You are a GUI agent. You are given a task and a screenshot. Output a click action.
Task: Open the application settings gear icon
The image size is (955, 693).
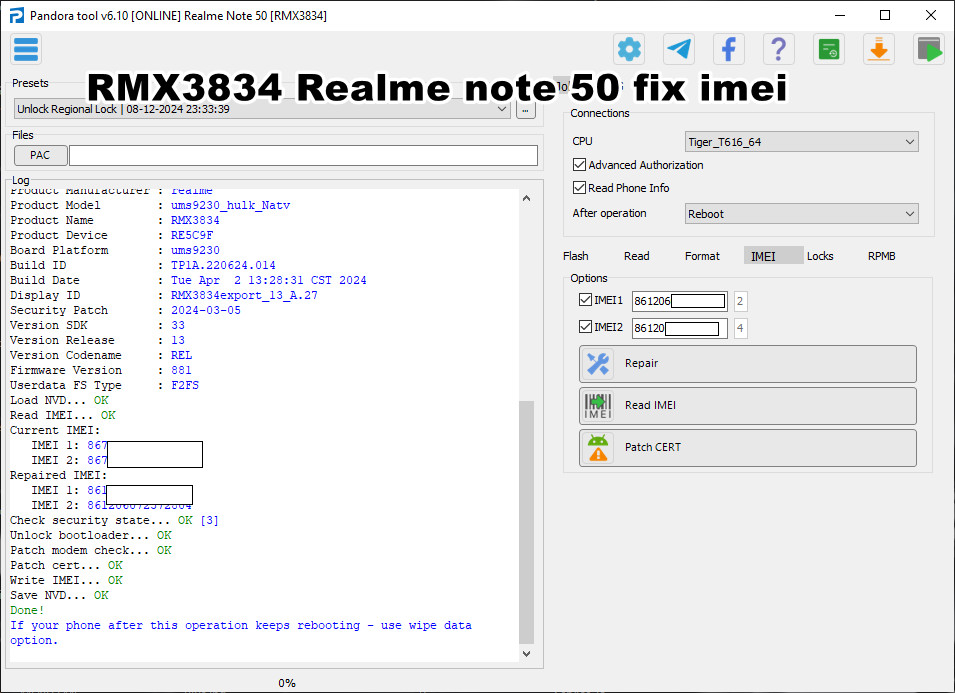[x=628, y=48]
